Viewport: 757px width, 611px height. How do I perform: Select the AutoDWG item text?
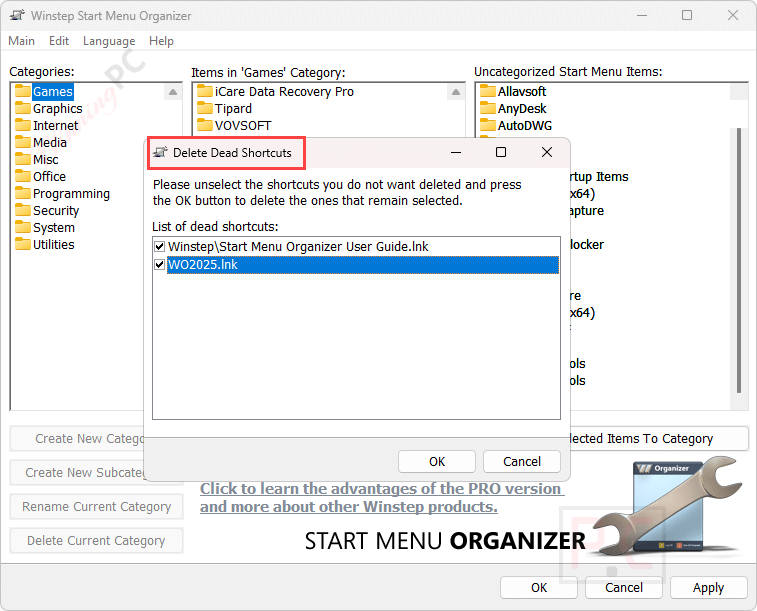pyautogui.click(x=525, y=125)
